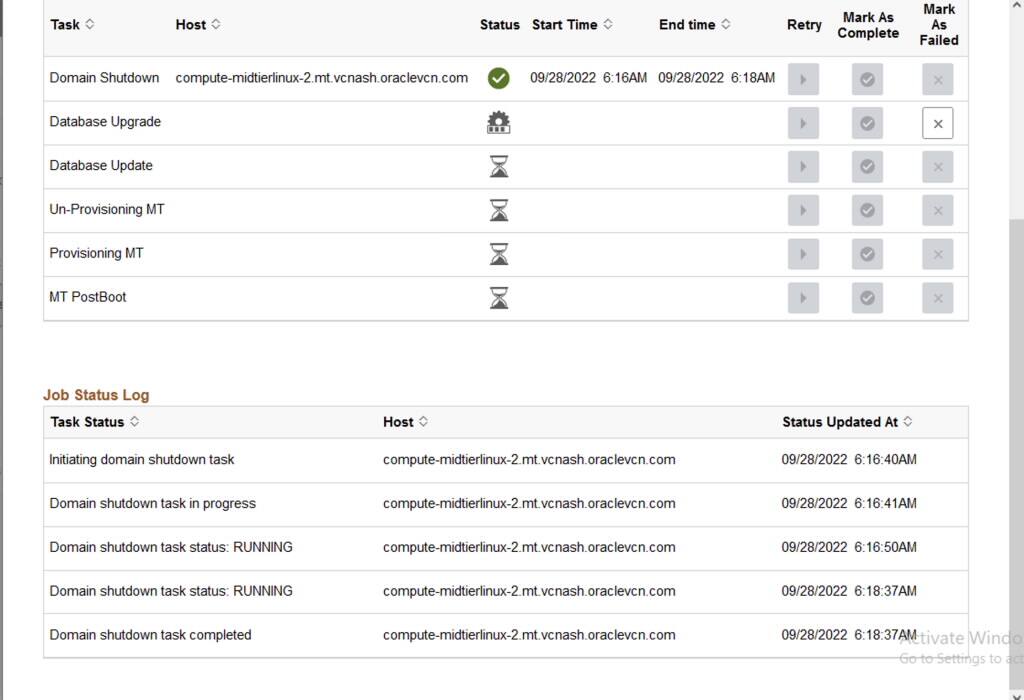Click the running gear status icon for Database Upgrade
1024x700 pixels.
pos(498,122)
